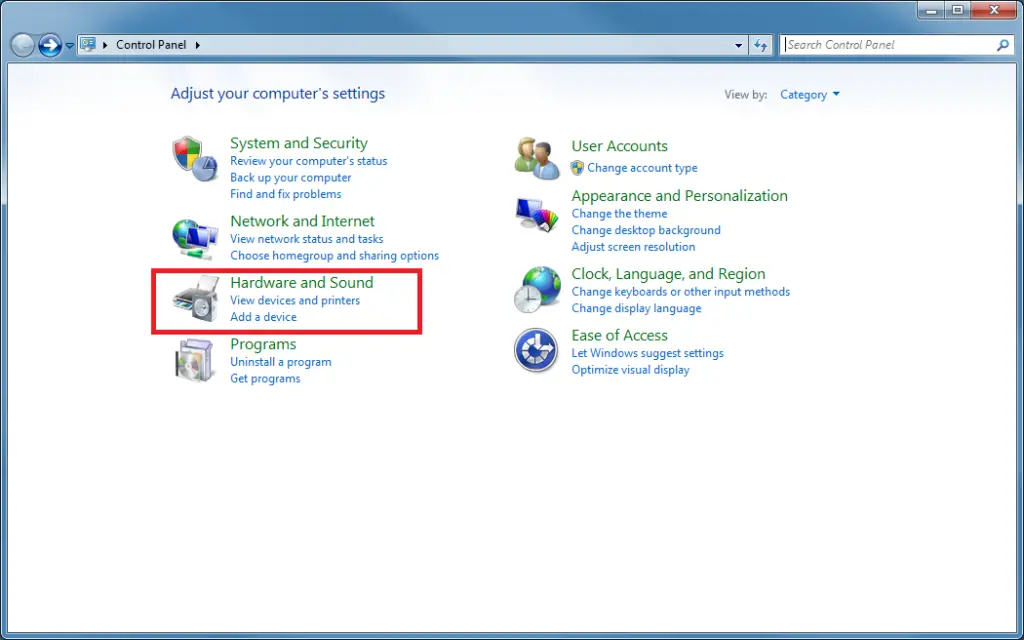Open User Accounts heading

click(x=620, y=146)
